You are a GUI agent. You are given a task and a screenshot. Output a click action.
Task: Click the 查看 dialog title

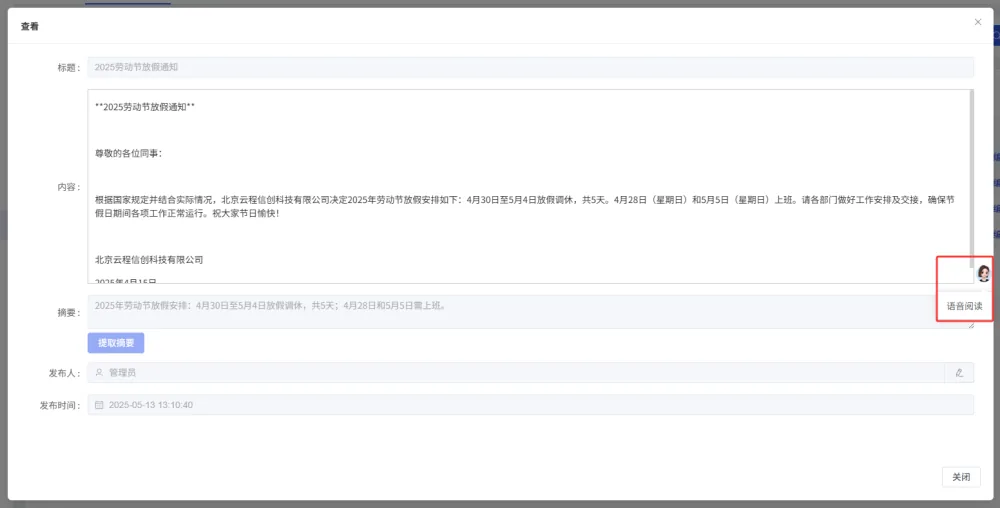point(29,27)
